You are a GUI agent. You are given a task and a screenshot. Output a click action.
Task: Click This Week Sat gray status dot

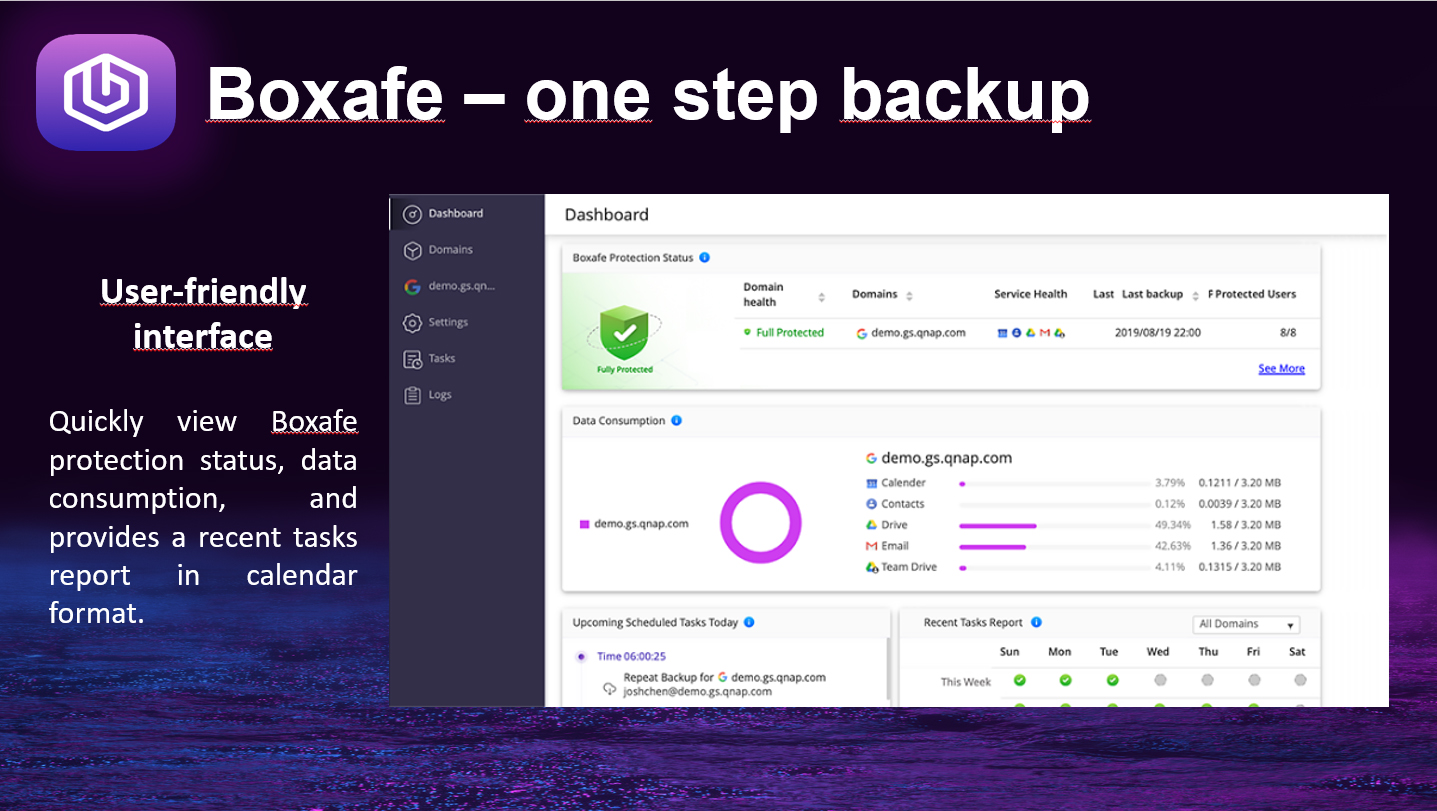(1300, 680)
